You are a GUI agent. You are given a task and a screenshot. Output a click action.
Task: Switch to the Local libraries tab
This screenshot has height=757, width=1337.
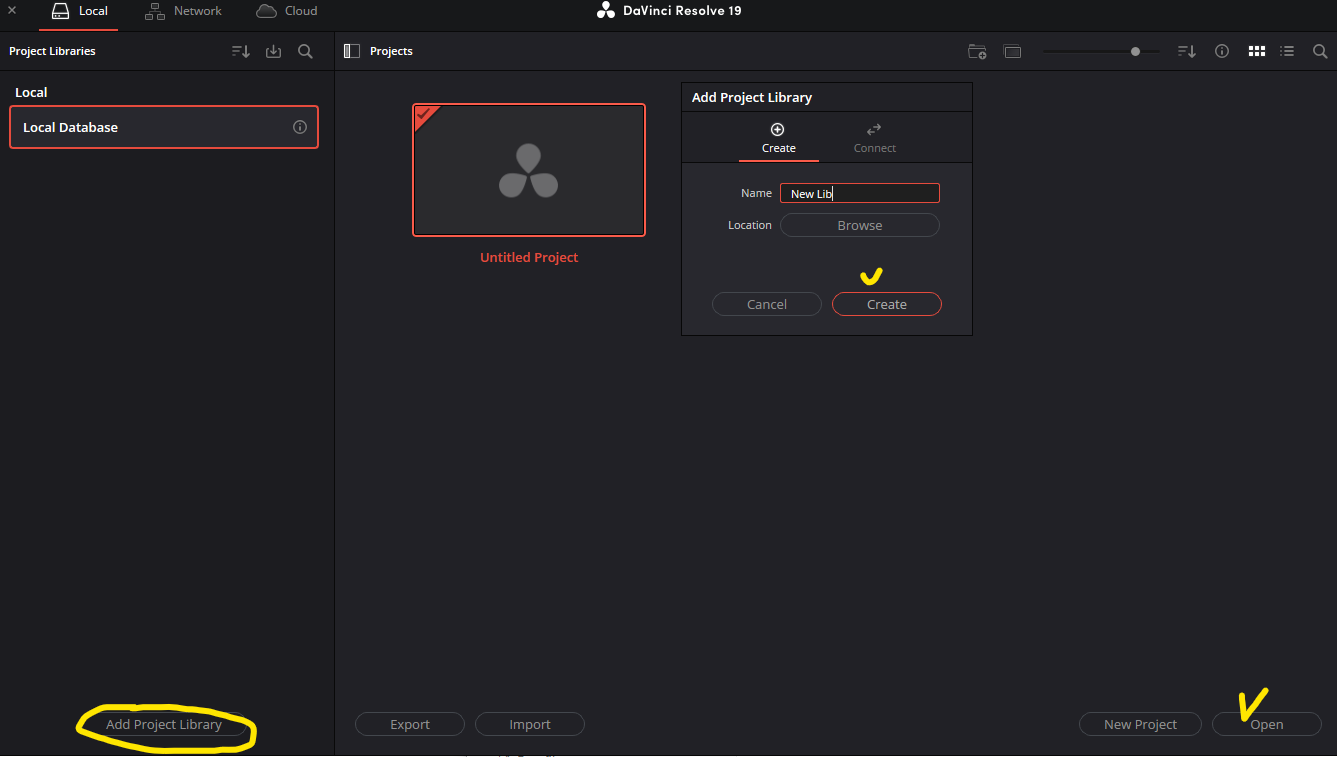(x=80, y=11)
